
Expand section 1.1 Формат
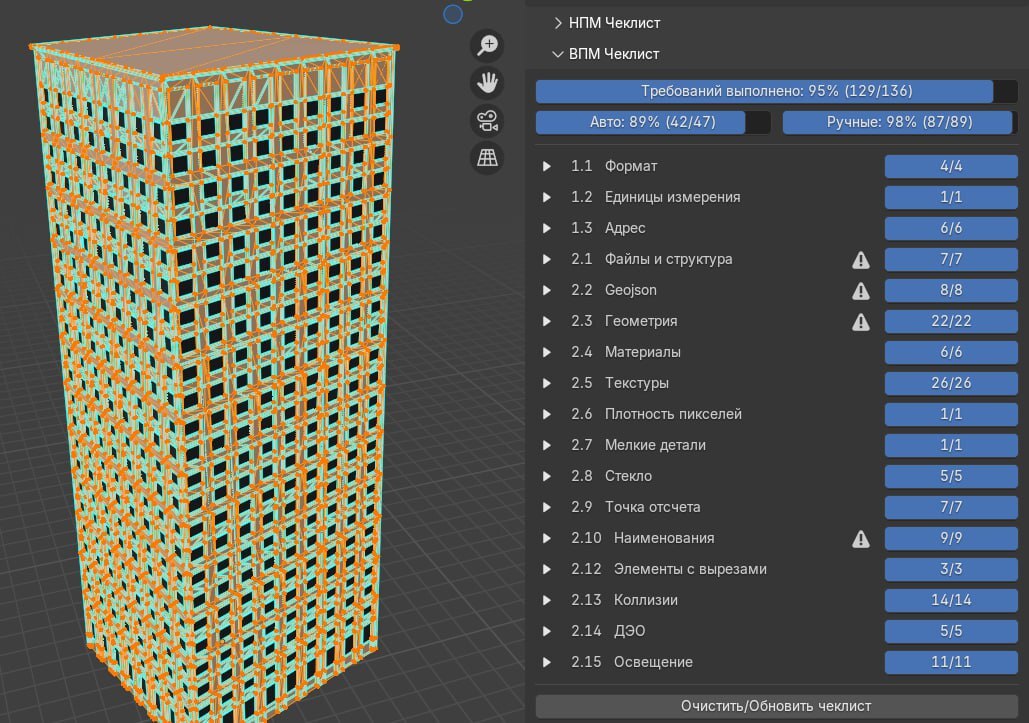point(547,166)
